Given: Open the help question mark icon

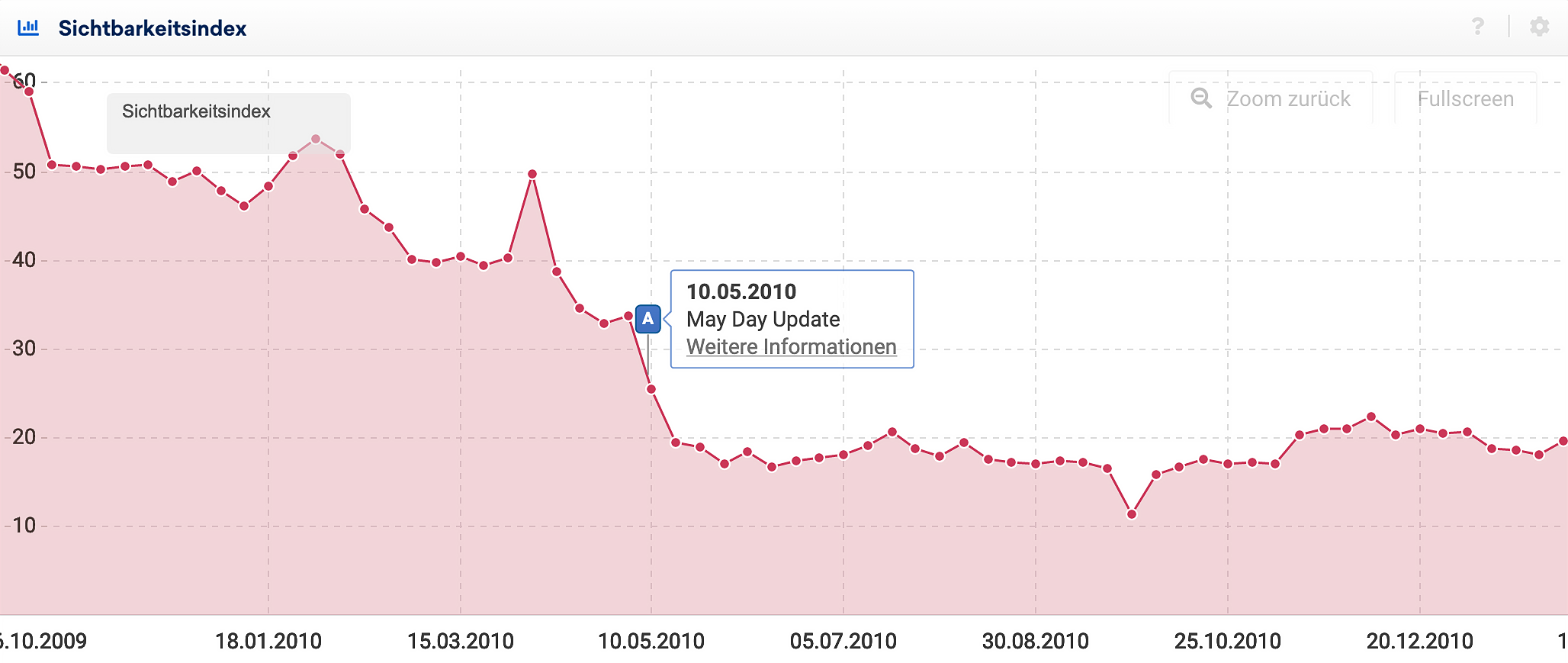Looking at the screenshot, I should [x=1477, y=27].
